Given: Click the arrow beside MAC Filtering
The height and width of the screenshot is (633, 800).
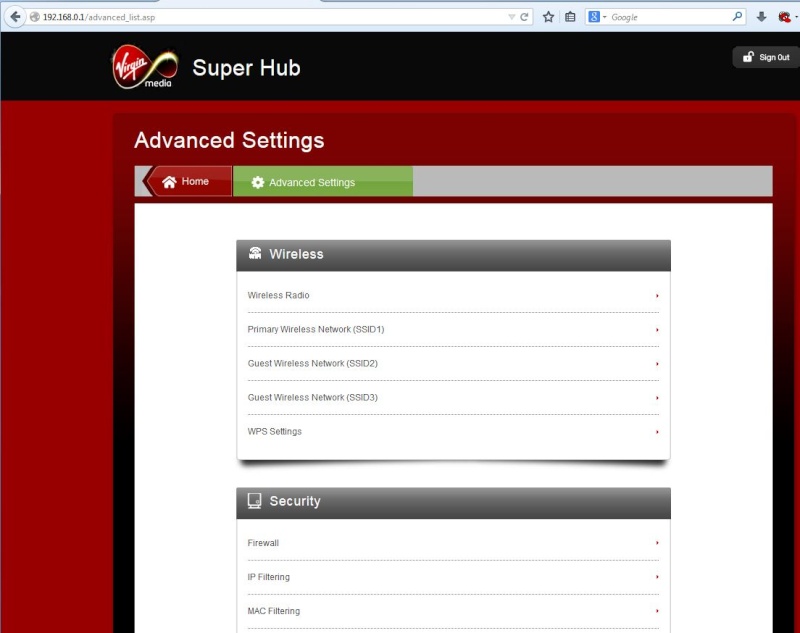Looking at the screenshot, I should point(657,611).
